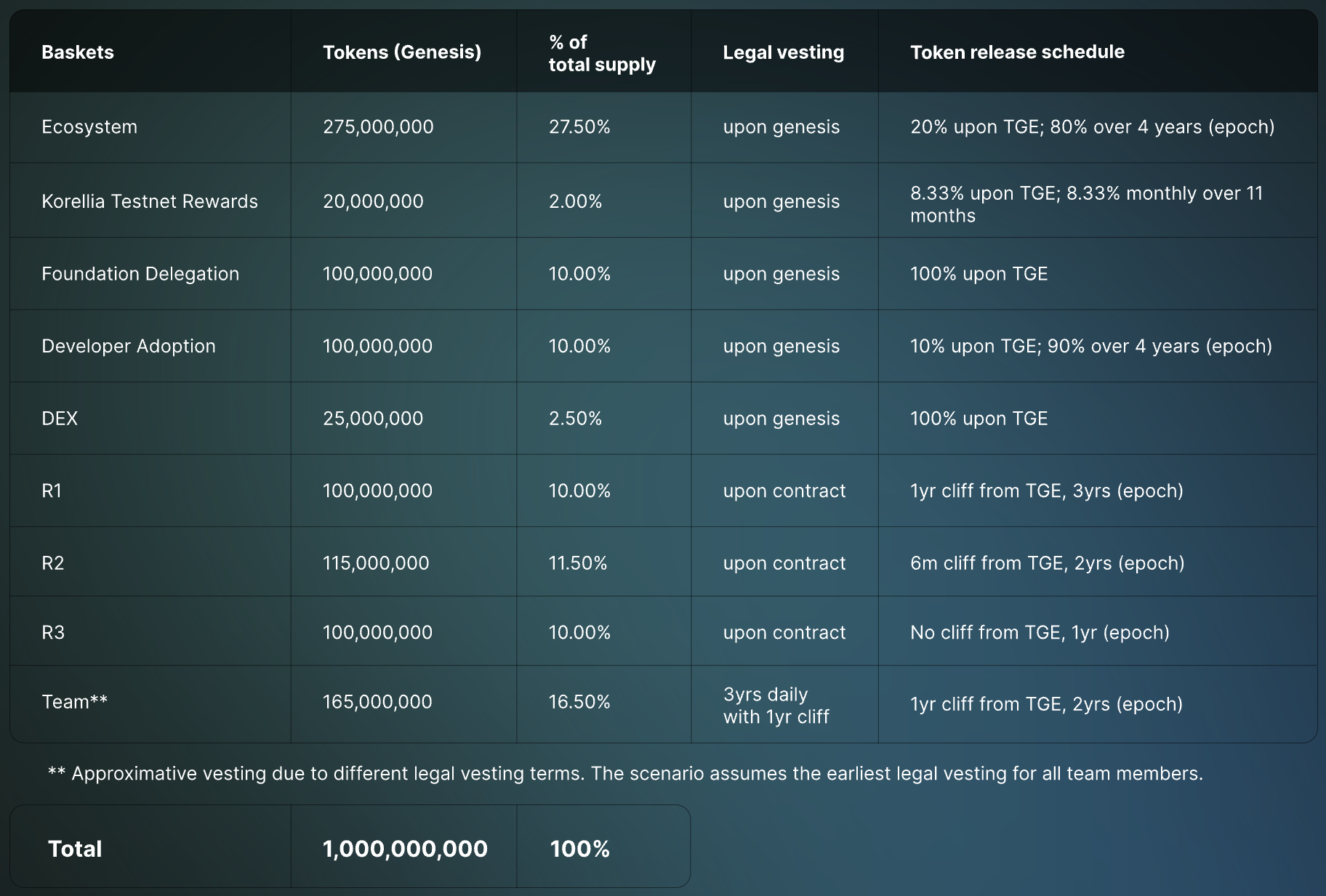Click the No cliff from TGE text

(1040, 633)
